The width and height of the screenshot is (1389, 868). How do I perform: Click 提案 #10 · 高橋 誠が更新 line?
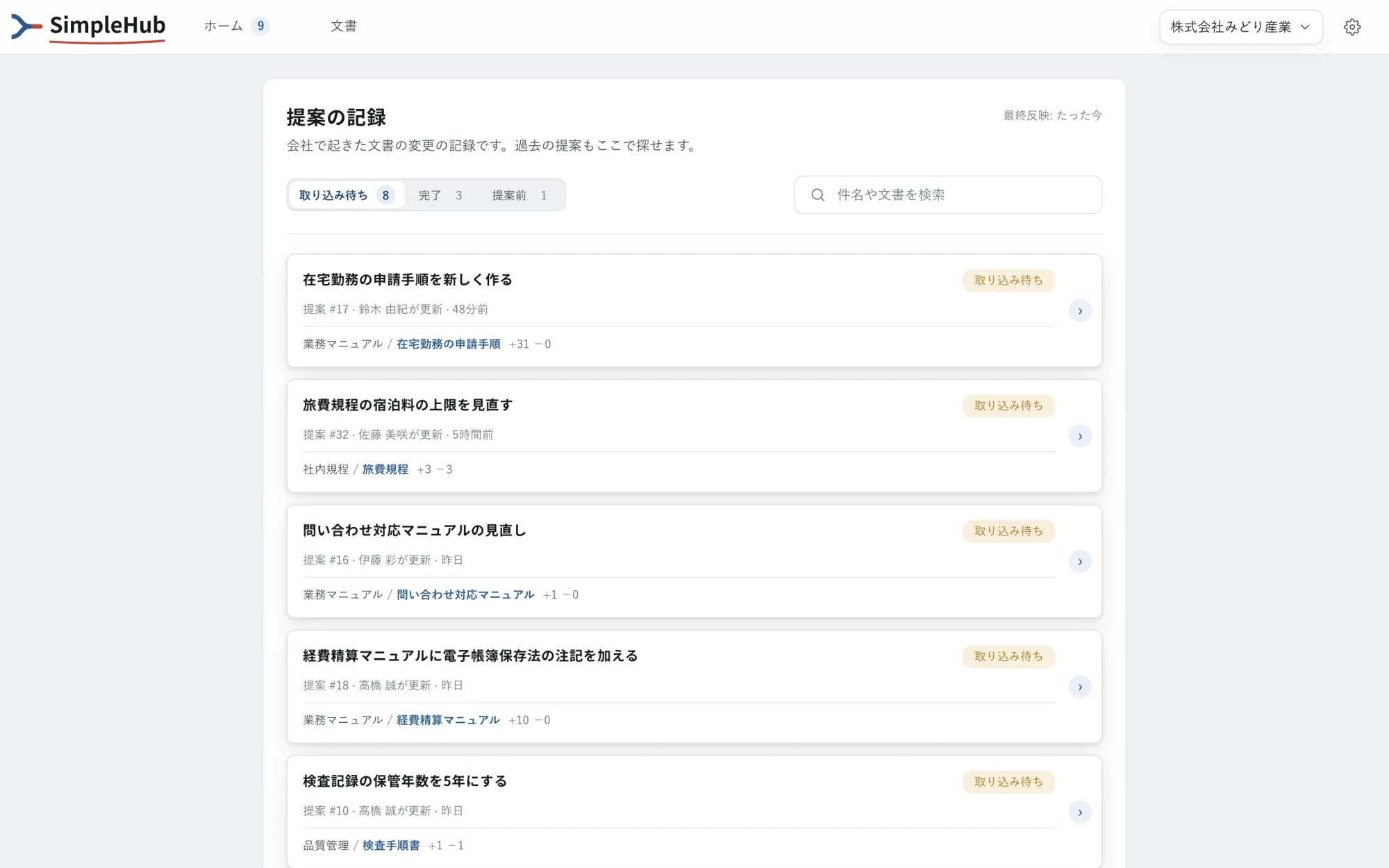(x=383, y=811)
